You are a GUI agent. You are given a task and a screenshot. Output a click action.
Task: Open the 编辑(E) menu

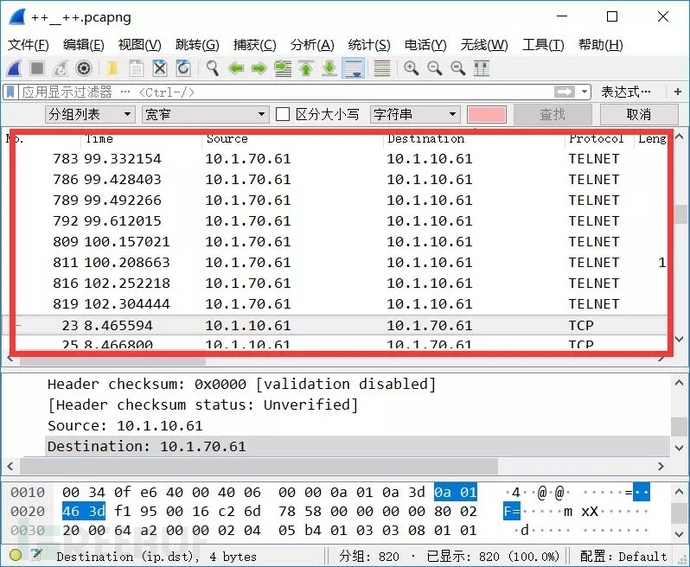coord(84,45)
